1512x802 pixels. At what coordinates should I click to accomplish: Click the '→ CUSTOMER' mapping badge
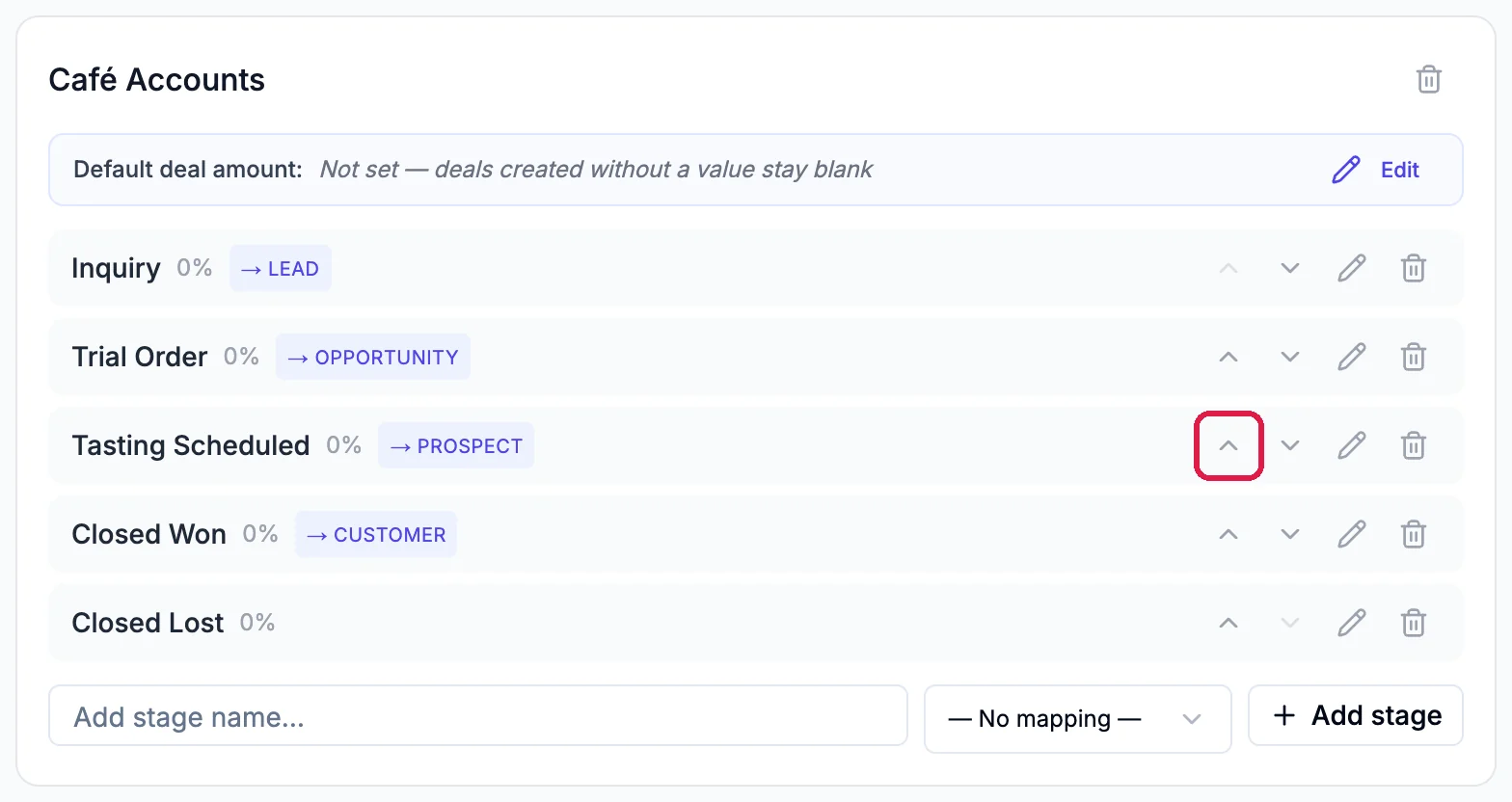click(x=376, y=534)
